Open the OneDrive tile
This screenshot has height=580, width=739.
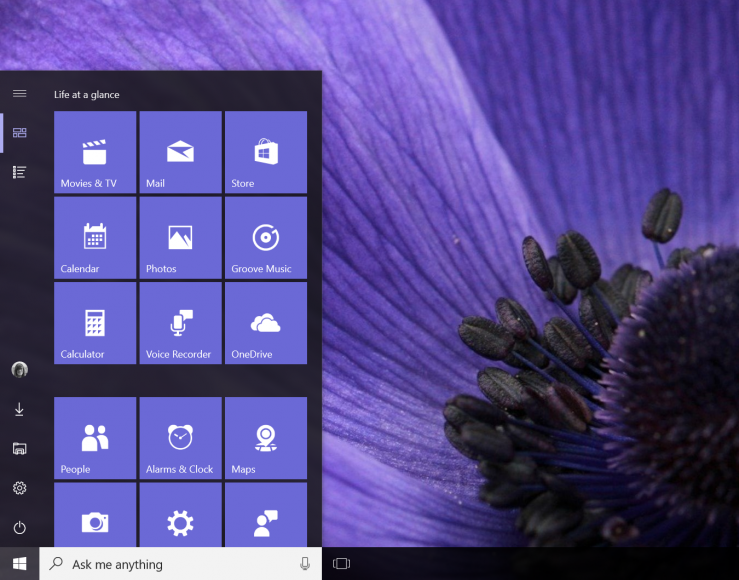click(x=266, y=323)
